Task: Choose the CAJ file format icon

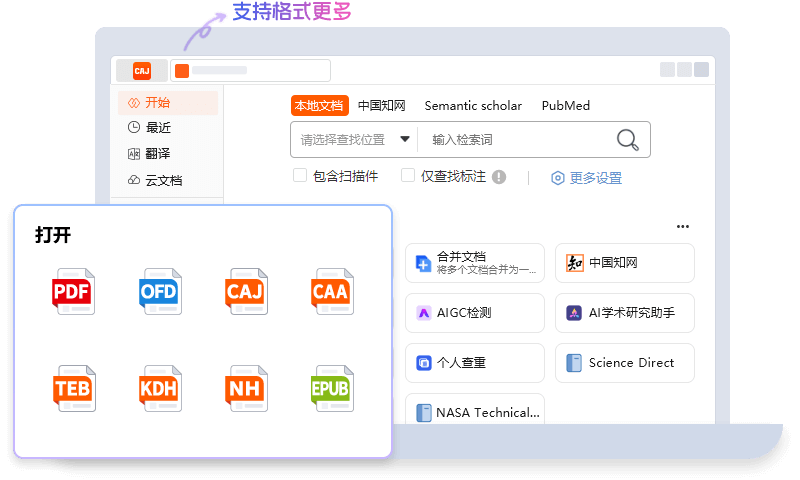Action: 246,291
